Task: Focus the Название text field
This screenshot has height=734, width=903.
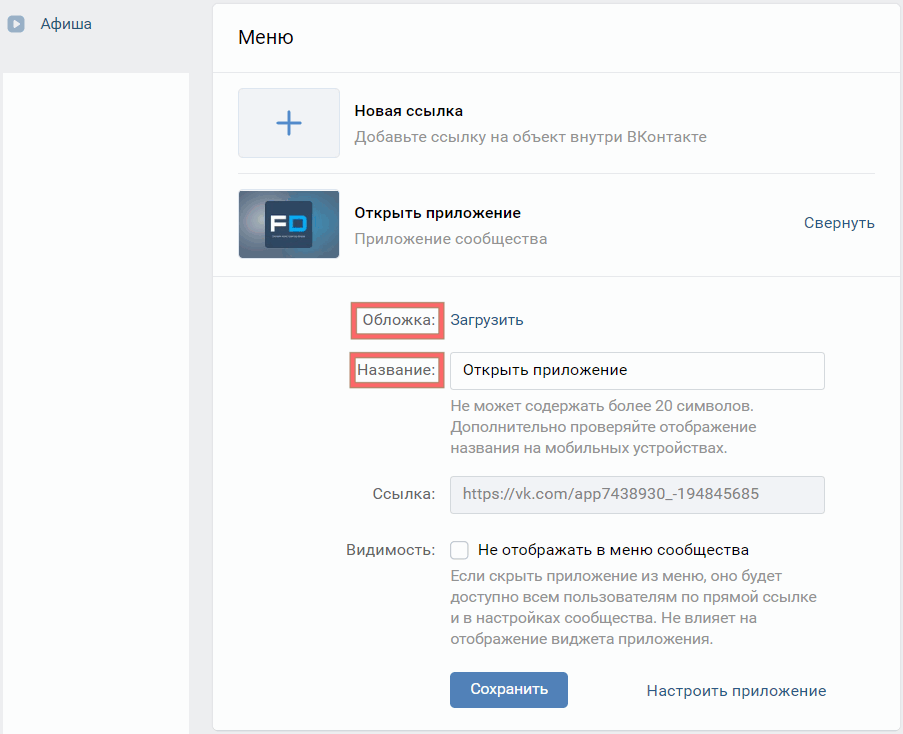Action: point(637,370)
